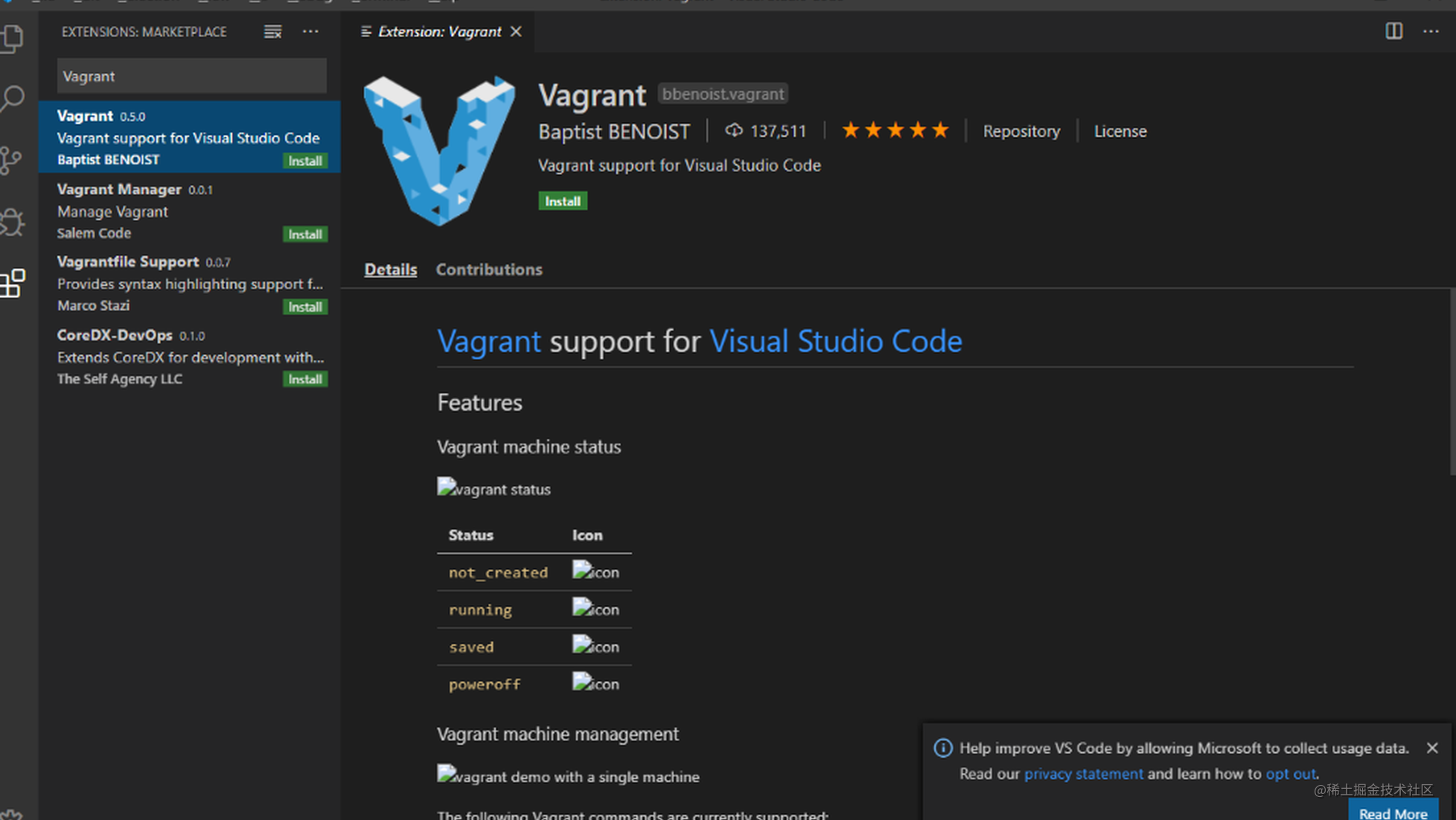Click the Baptist BENOIST publisher name
Image resolution: width=1456 pixels, height=820 pixels.
click(x=614, y=132)
